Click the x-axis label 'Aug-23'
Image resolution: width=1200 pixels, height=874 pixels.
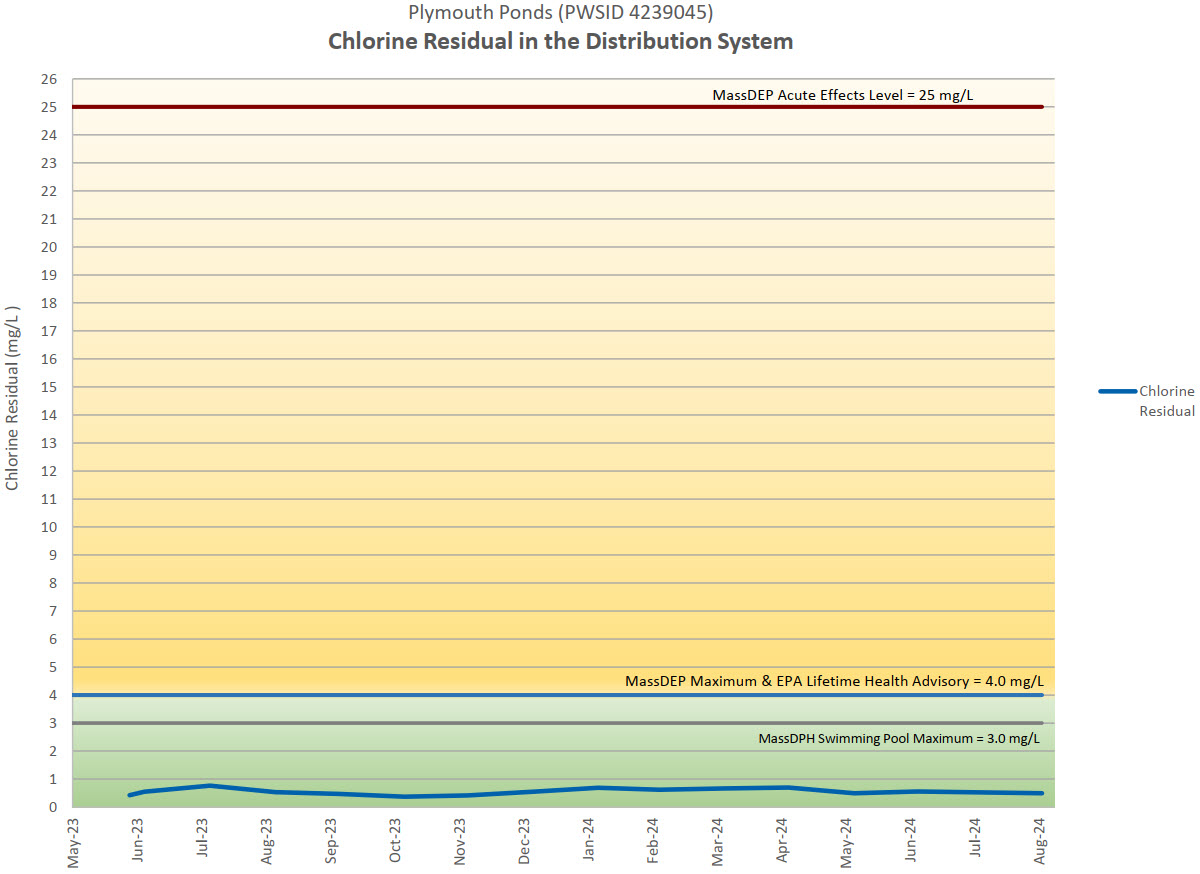coord(267,840)
